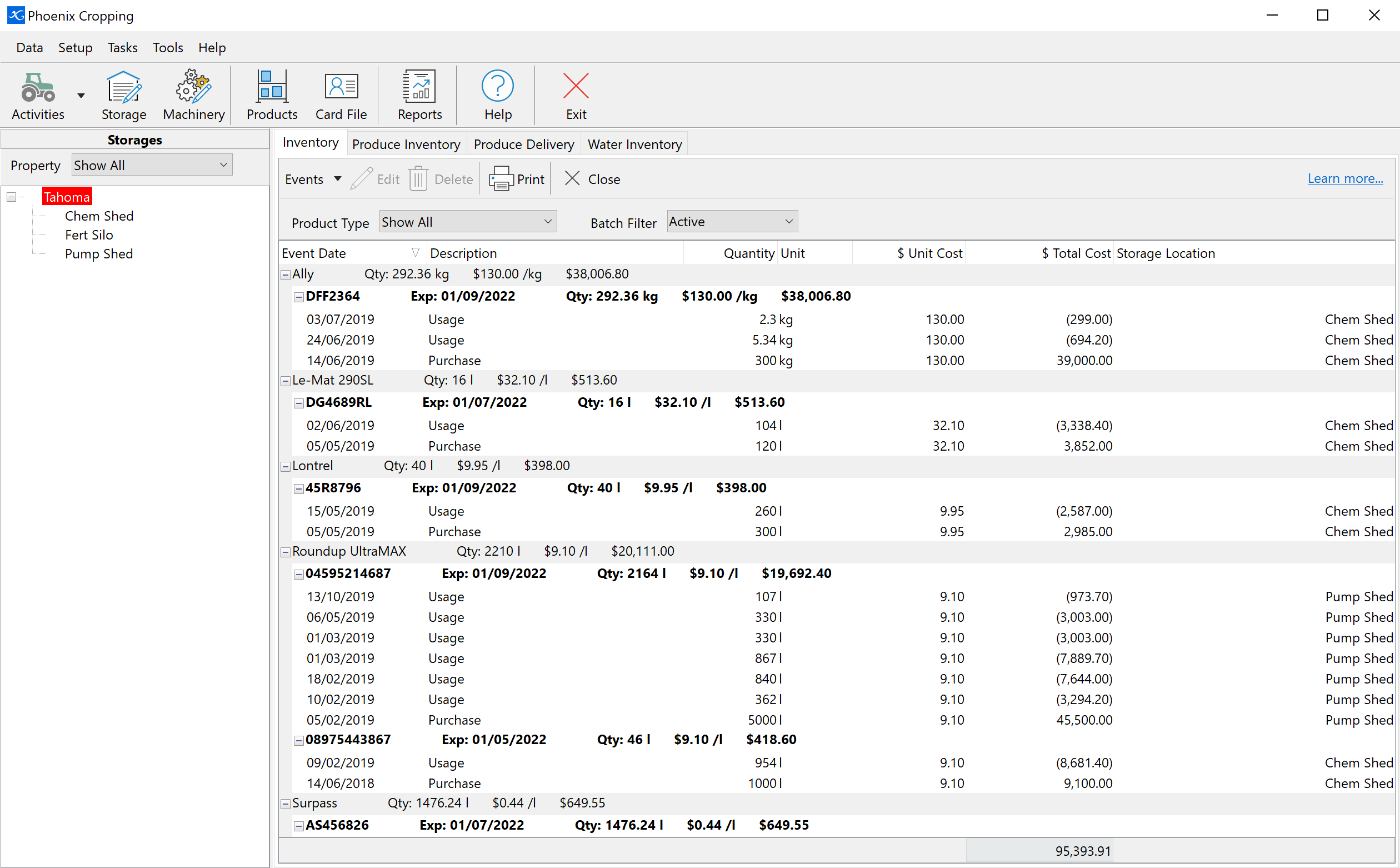Viewport: 1400px width, 868px height.
Task: Click the Machinery toolbar icon
Action: (194, 92)
